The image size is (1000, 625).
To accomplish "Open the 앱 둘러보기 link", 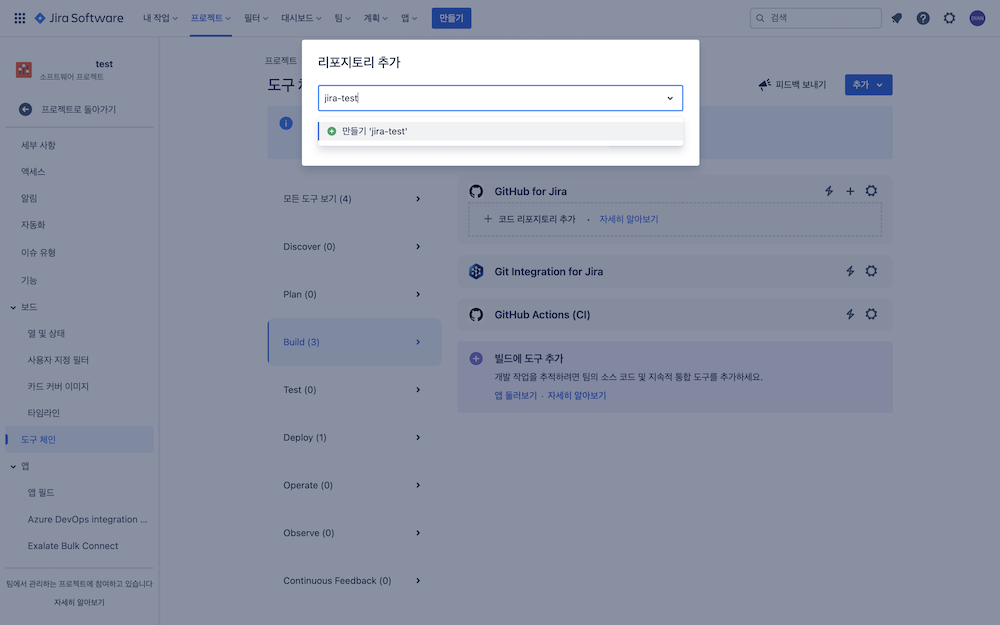I will click(x=515, y=395).
